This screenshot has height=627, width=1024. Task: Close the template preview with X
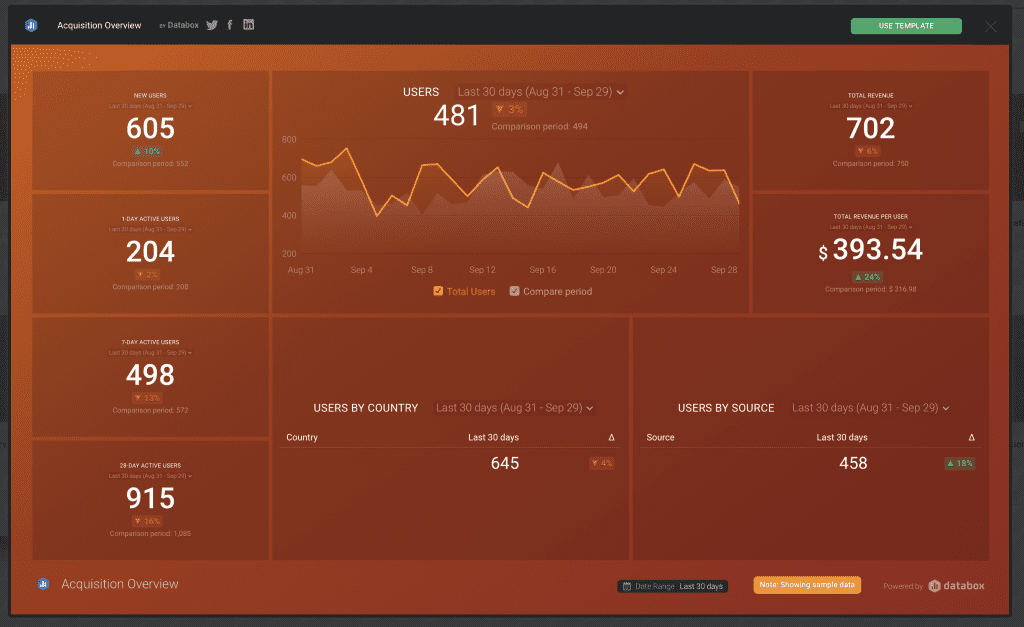click(x=991, y=26)
